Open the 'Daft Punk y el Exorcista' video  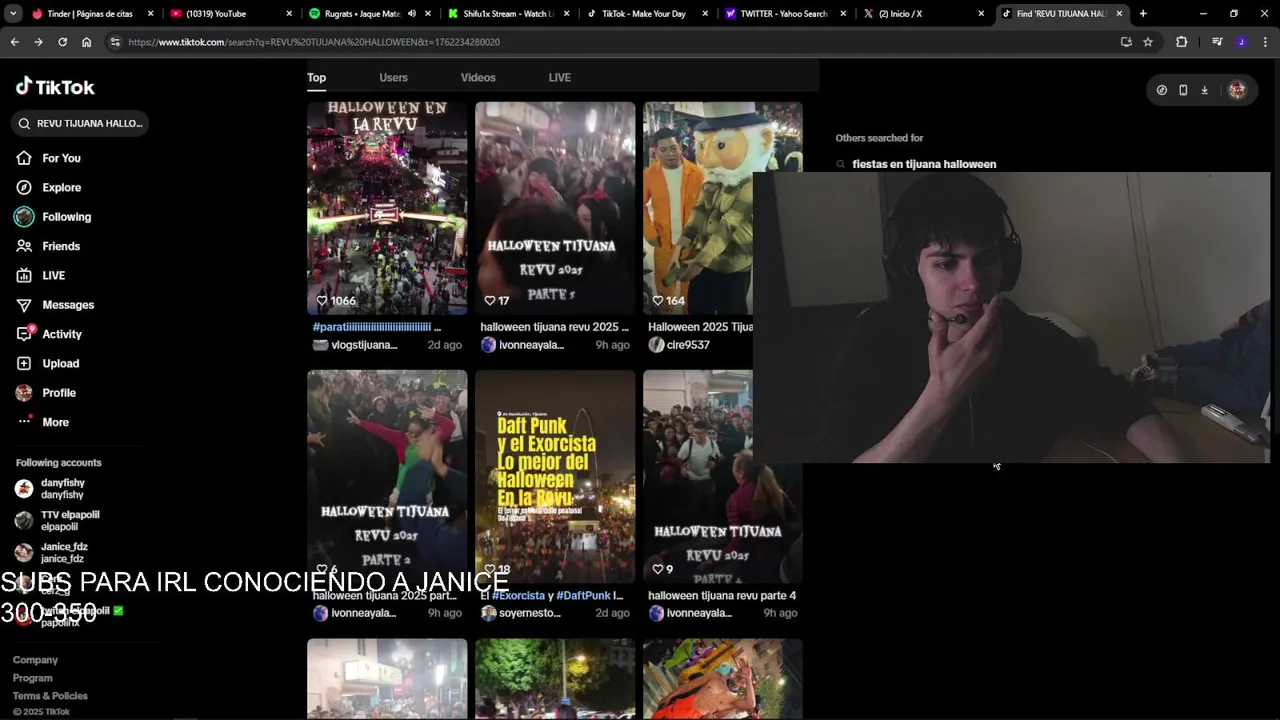click(555, 476)
